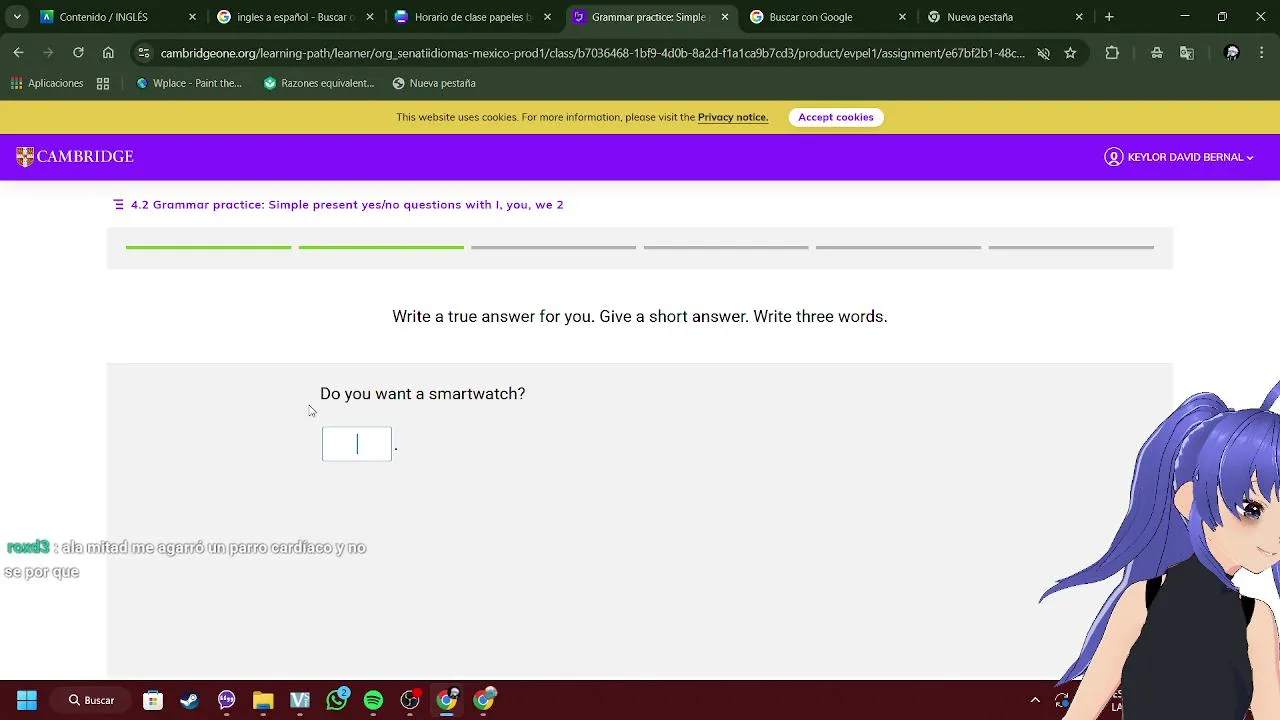Viewport: 1280px width, 720px height.
Task: Open the Aplicaciones bookmarks shortcut
Action: [x=46, y=83]
